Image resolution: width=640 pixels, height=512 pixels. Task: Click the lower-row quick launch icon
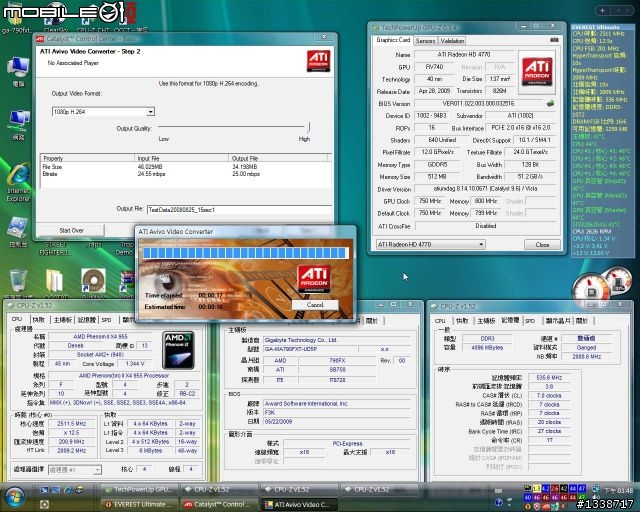tap(44, 504)
